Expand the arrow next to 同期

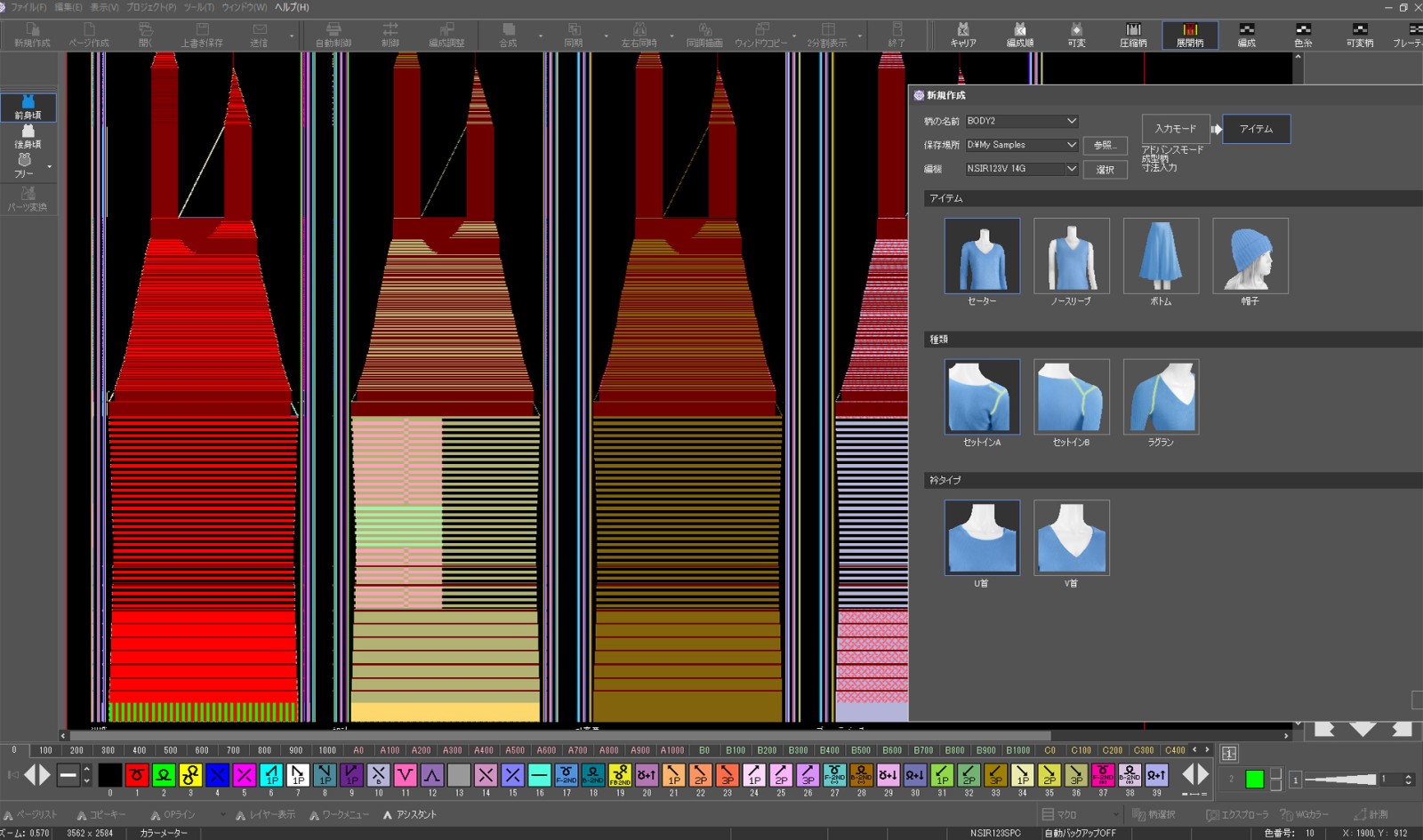(607, 36)
